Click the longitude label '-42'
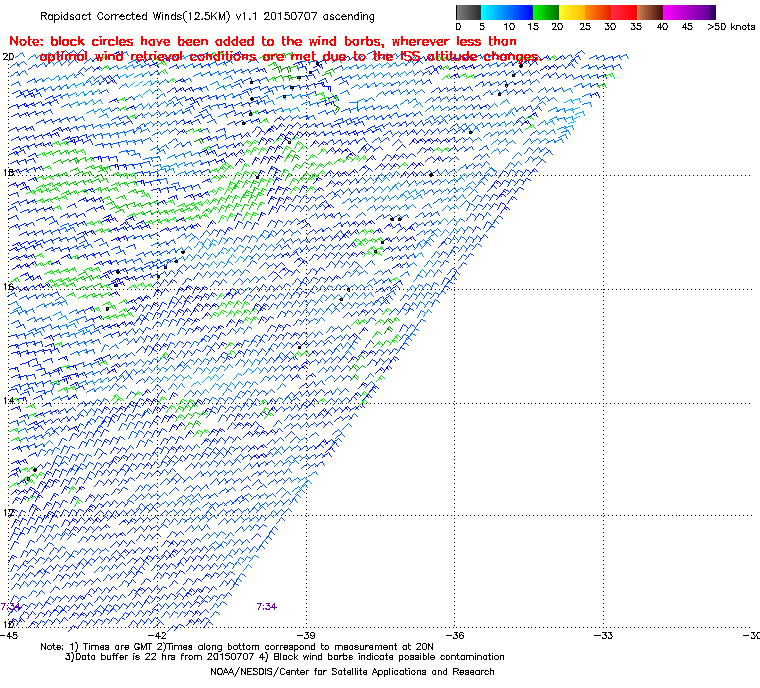 click(x=158, y=635)
